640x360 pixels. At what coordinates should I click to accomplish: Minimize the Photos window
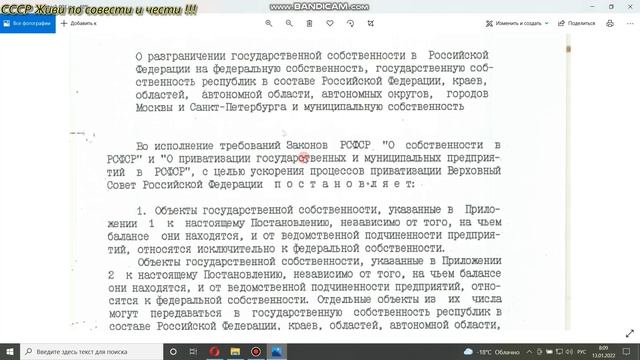(592, 7)
